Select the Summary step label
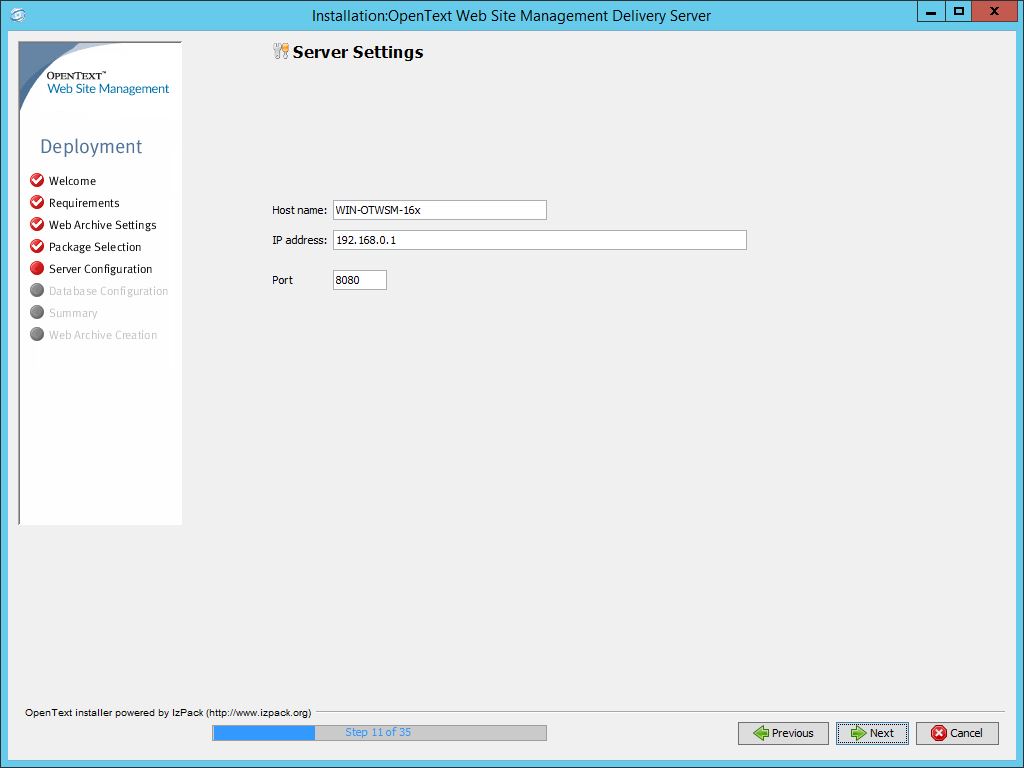 73,313
